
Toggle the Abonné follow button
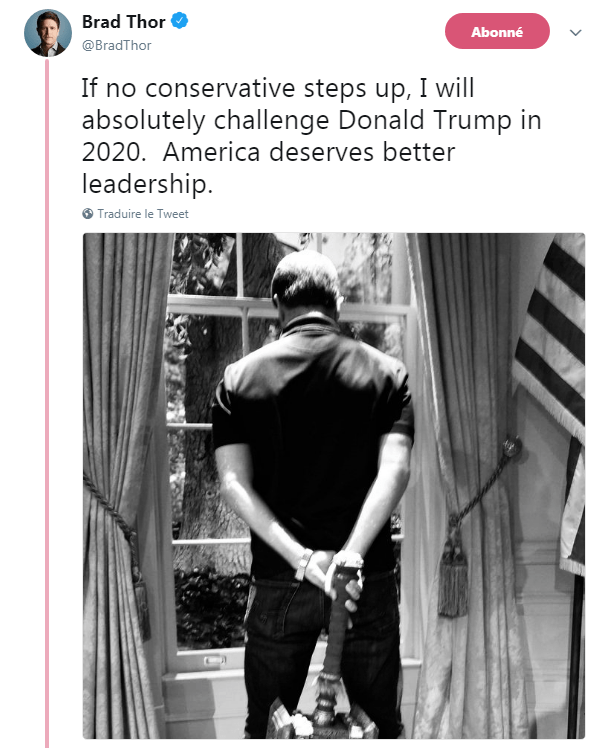[x=497, y=32]
